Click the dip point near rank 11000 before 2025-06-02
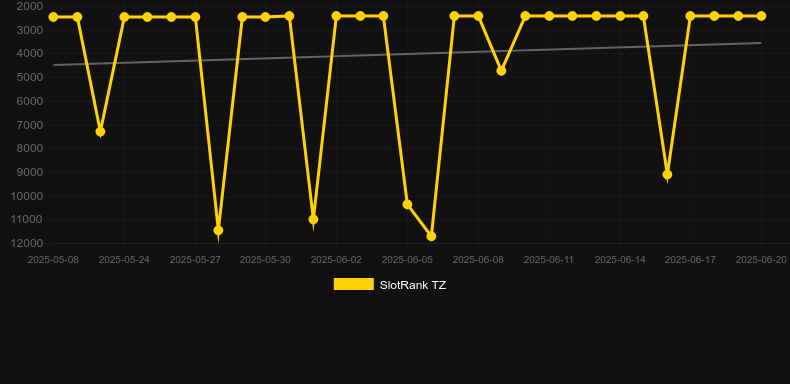This screenshot has height=384, width=790. coord(313,219)
